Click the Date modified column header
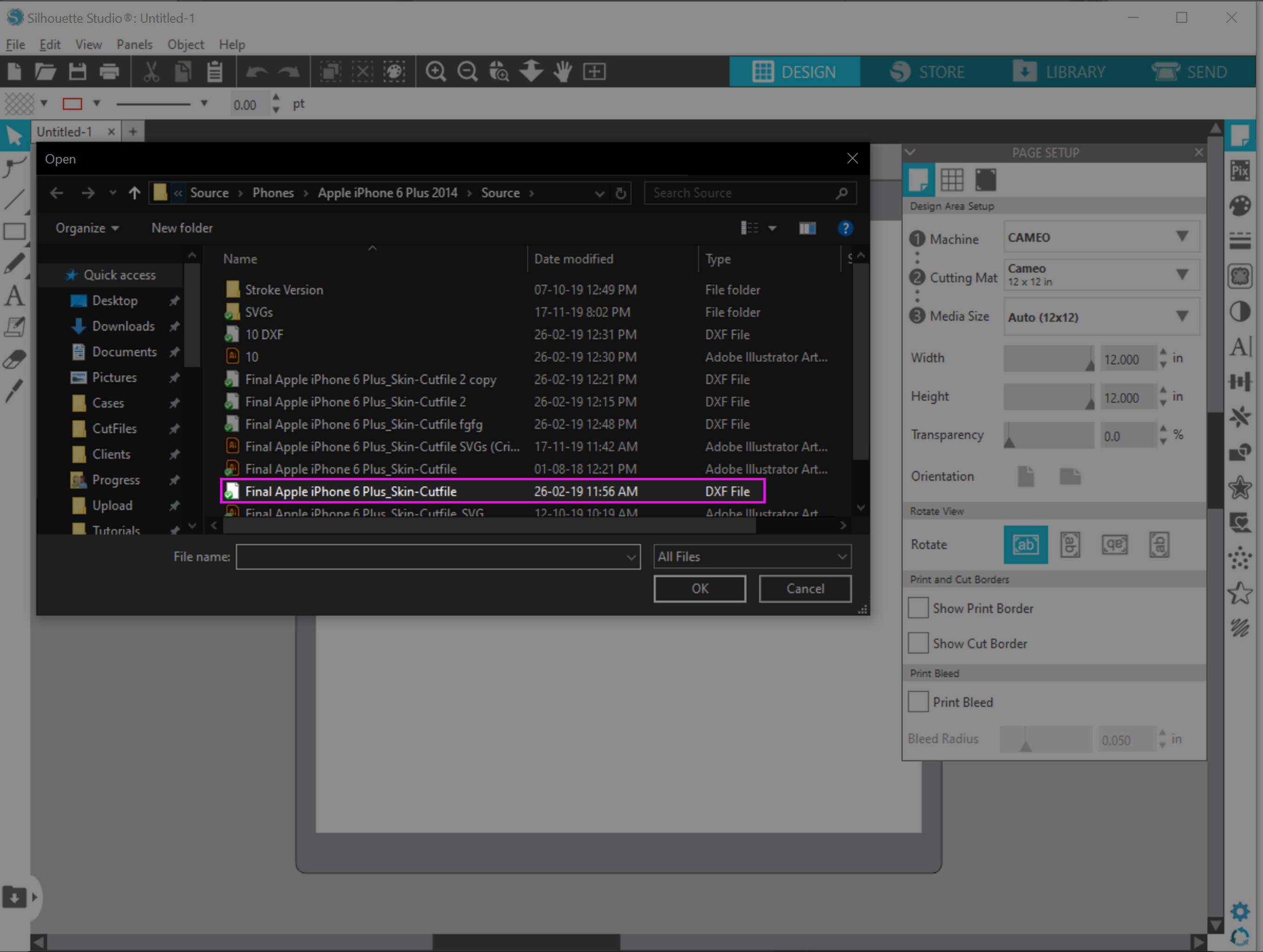Screen dimensions: 1263x952 click(x=573, y=259)
